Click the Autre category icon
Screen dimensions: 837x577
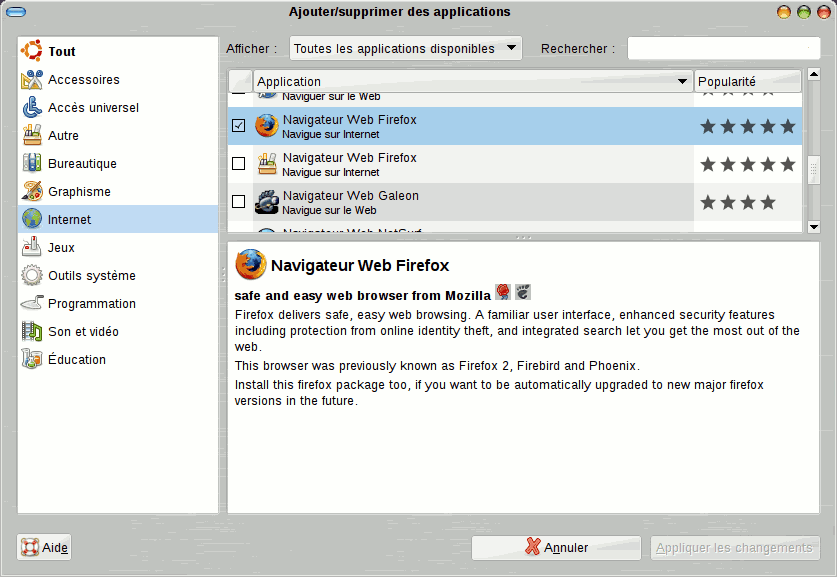[31, 135]
